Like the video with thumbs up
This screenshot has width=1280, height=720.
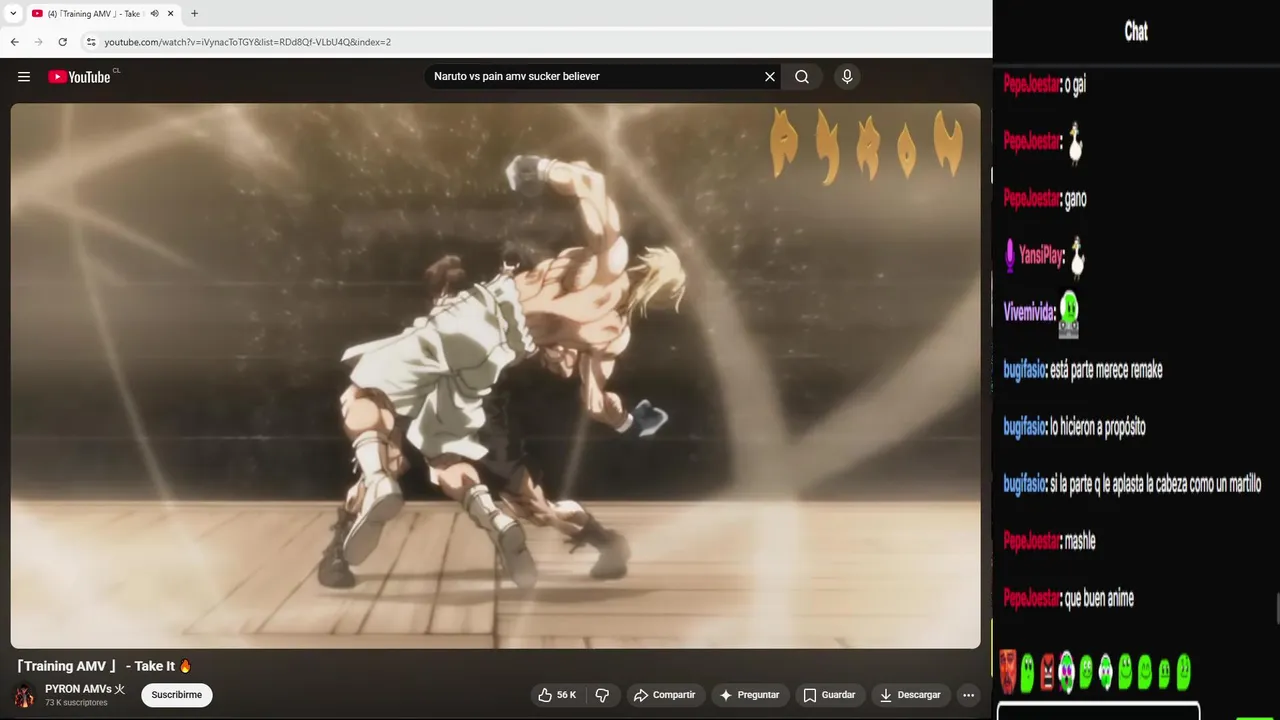557,695
